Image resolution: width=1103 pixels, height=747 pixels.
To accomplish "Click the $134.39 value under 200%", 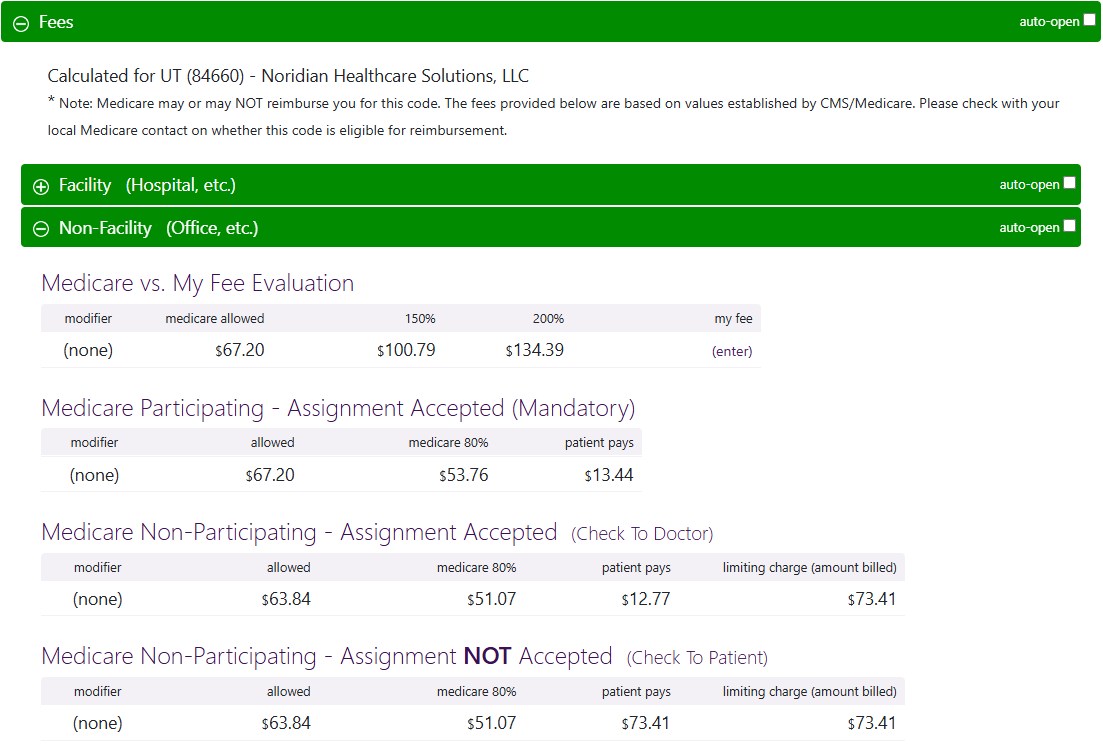I will (535, 350).
